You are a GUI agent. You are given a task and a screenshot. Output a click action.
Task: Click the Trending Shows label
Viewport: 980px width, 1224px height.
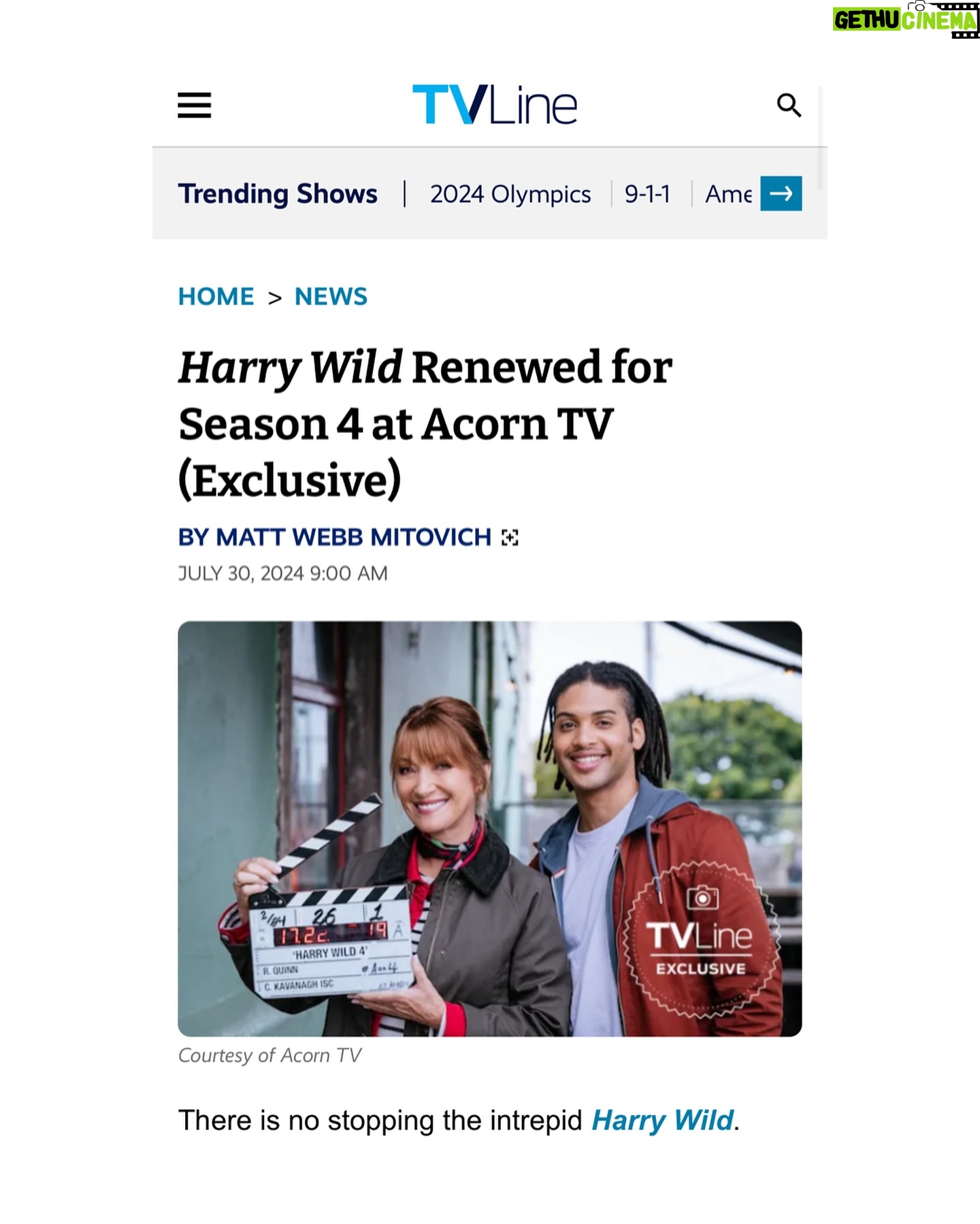pos(278,194)
